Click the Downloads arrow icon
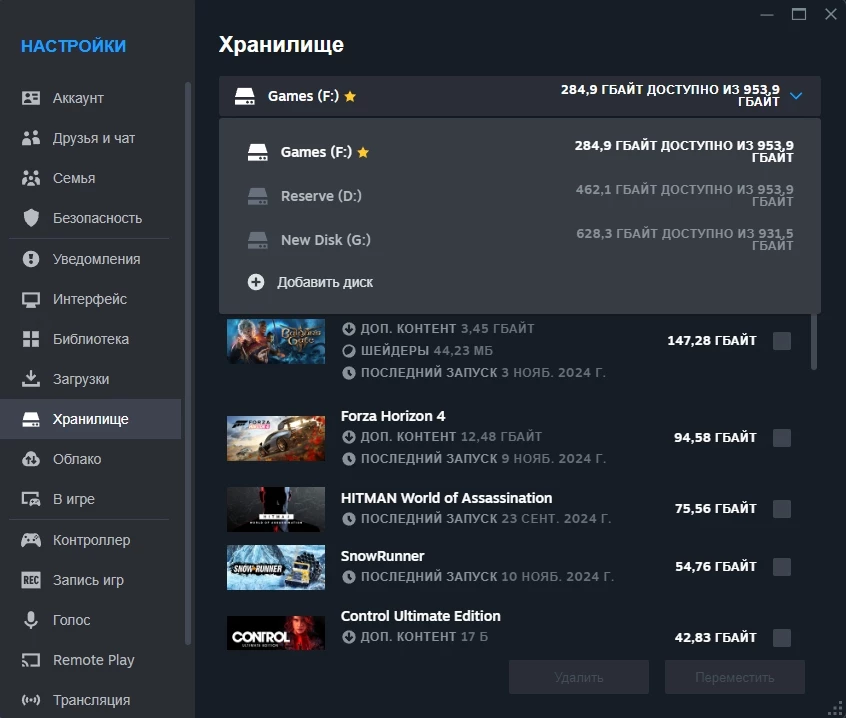This screenshot has width=846, height=718. [x=31, y=379]
